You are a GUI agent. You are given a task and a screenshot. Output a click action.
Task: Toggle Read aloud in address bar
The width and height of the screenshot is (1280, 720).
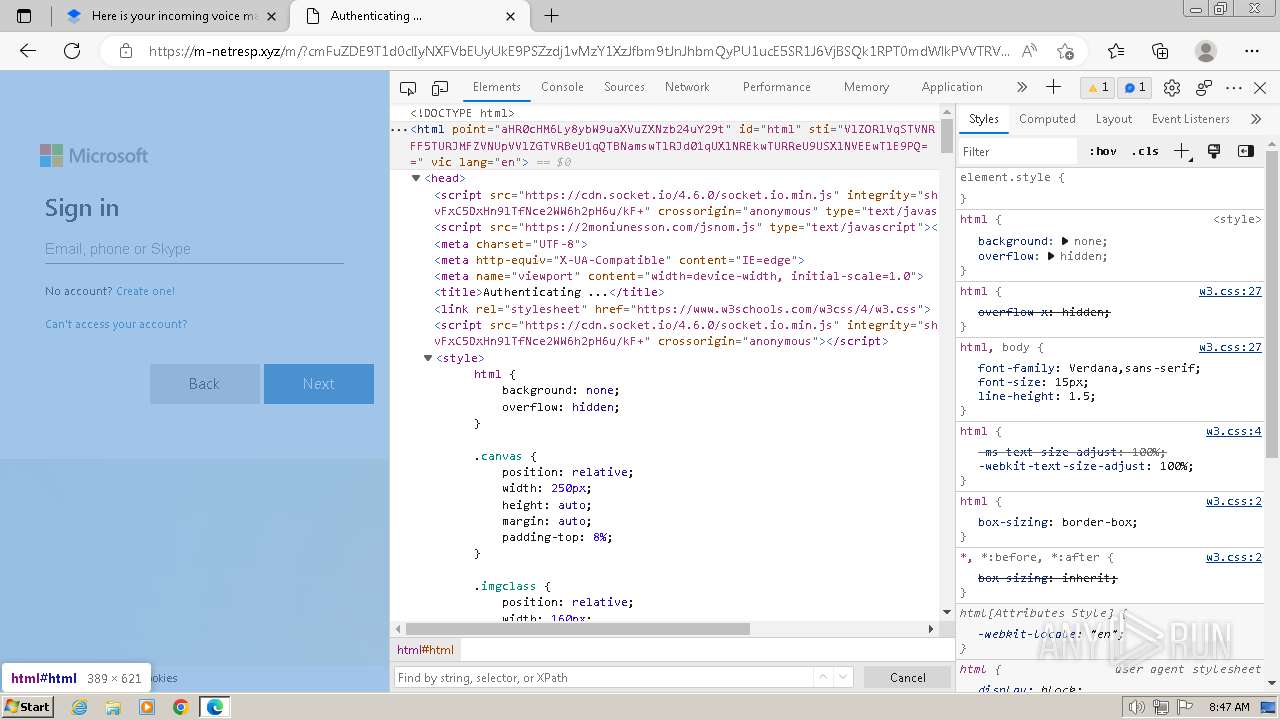[1030, 51]
